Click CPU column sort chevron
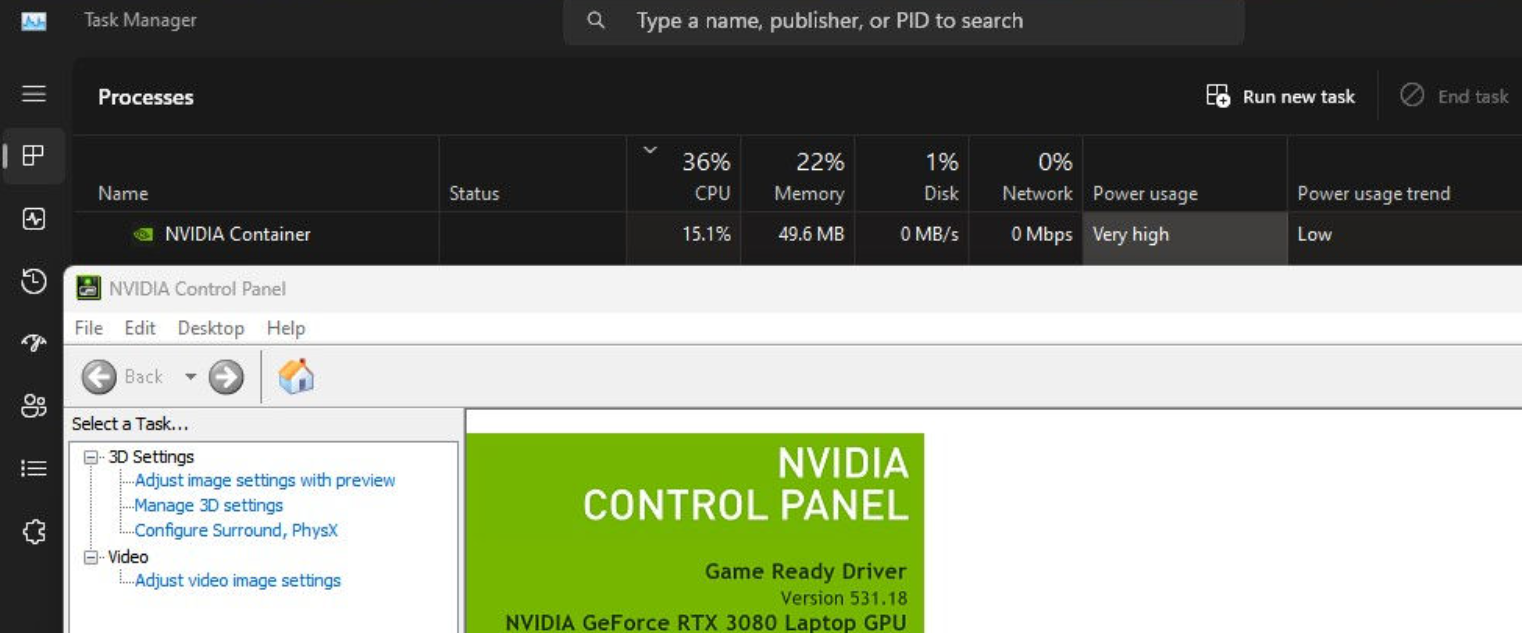Image resolution: width=1522 pixels, height=633 pixels. coord(650,151)
